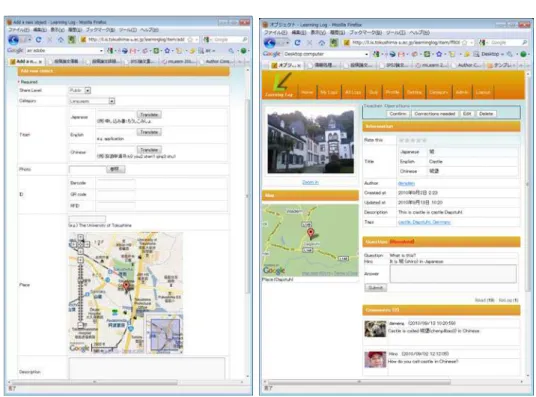536x397 pixels.
Task: Reload the page in the right Firefox window
Action: [297, 43]
